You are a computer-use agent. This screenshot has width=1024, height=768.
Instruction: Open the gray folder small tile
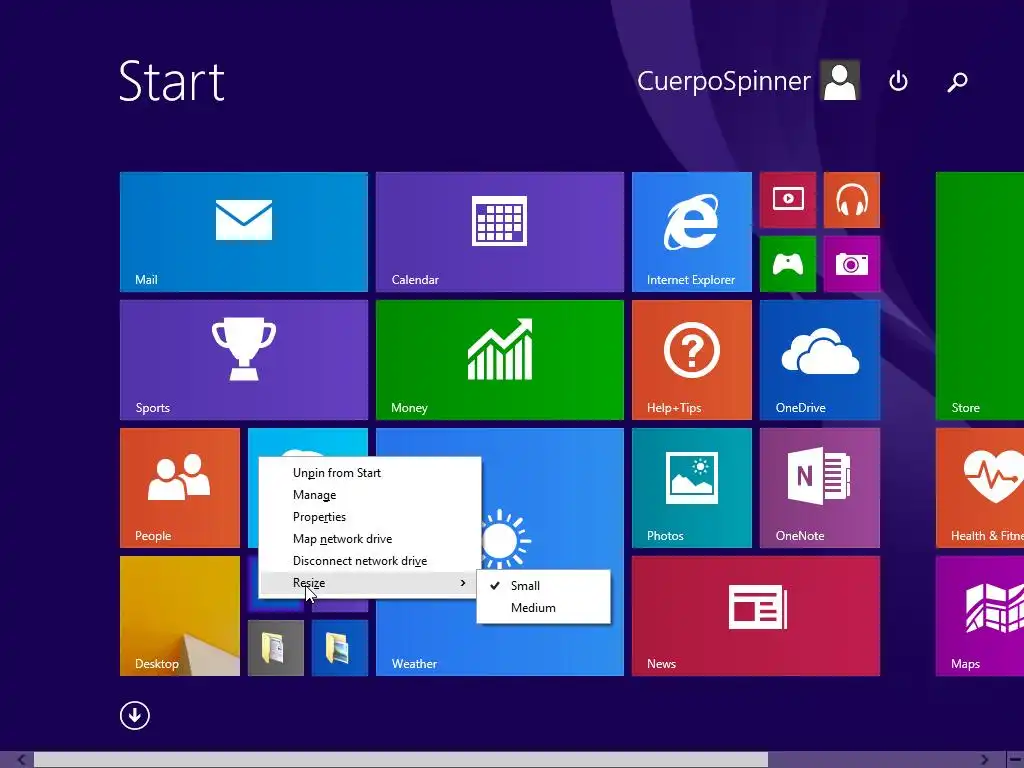point(276,648)
